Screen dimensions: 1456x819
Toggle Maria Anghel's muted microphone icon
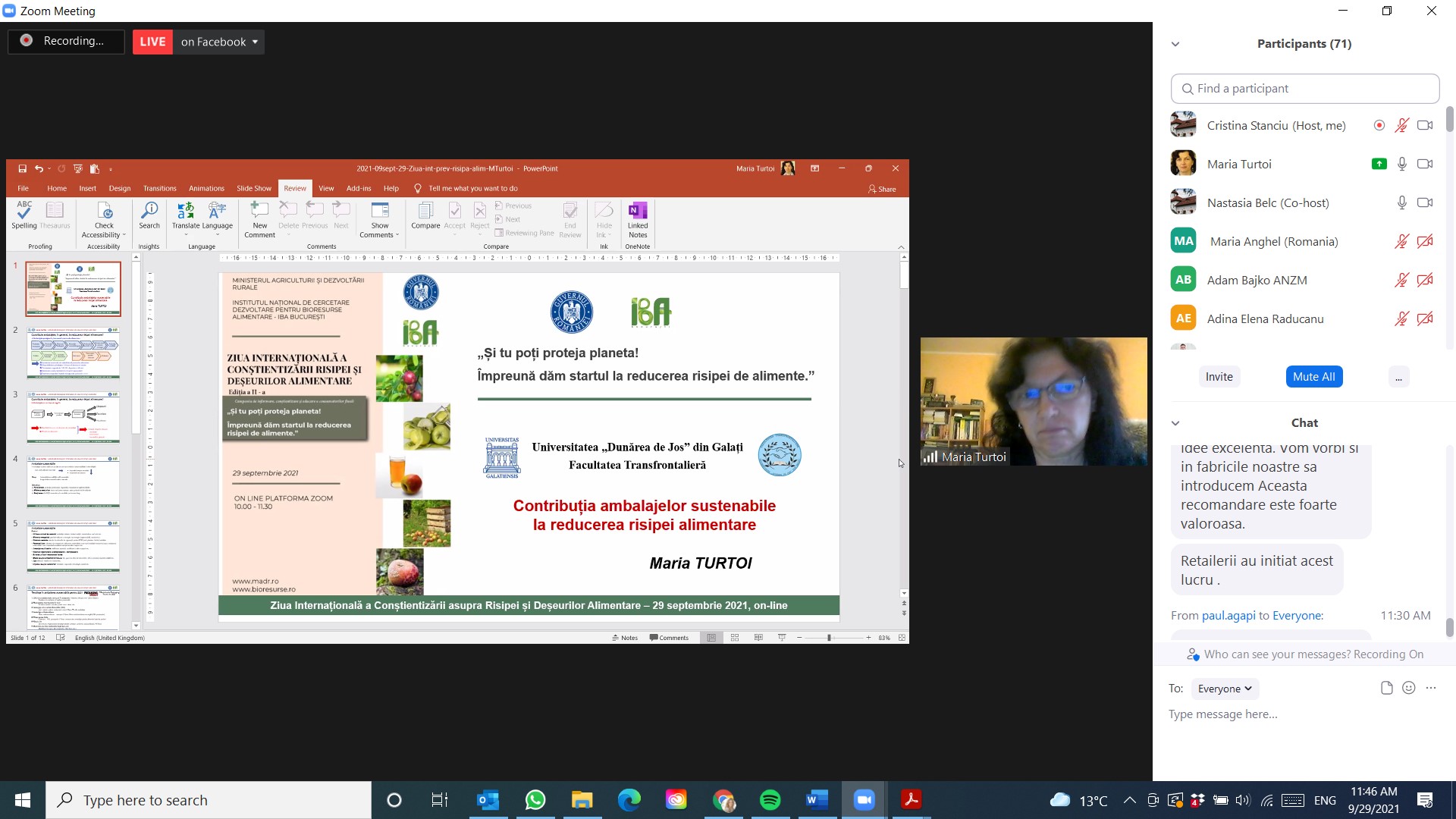pyautogui.click(x=1401, y=241)
